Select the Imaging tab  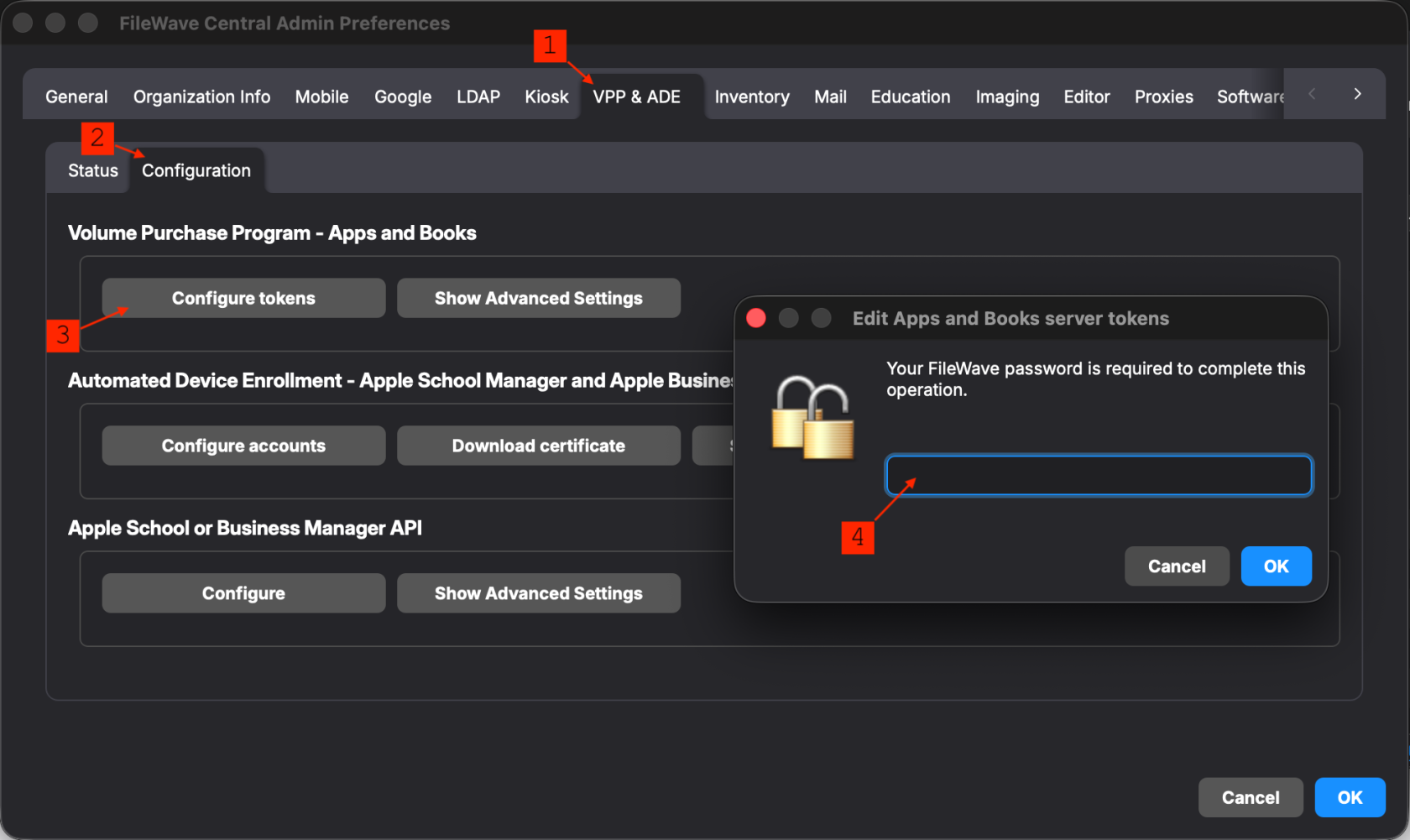pos(1007,97)
